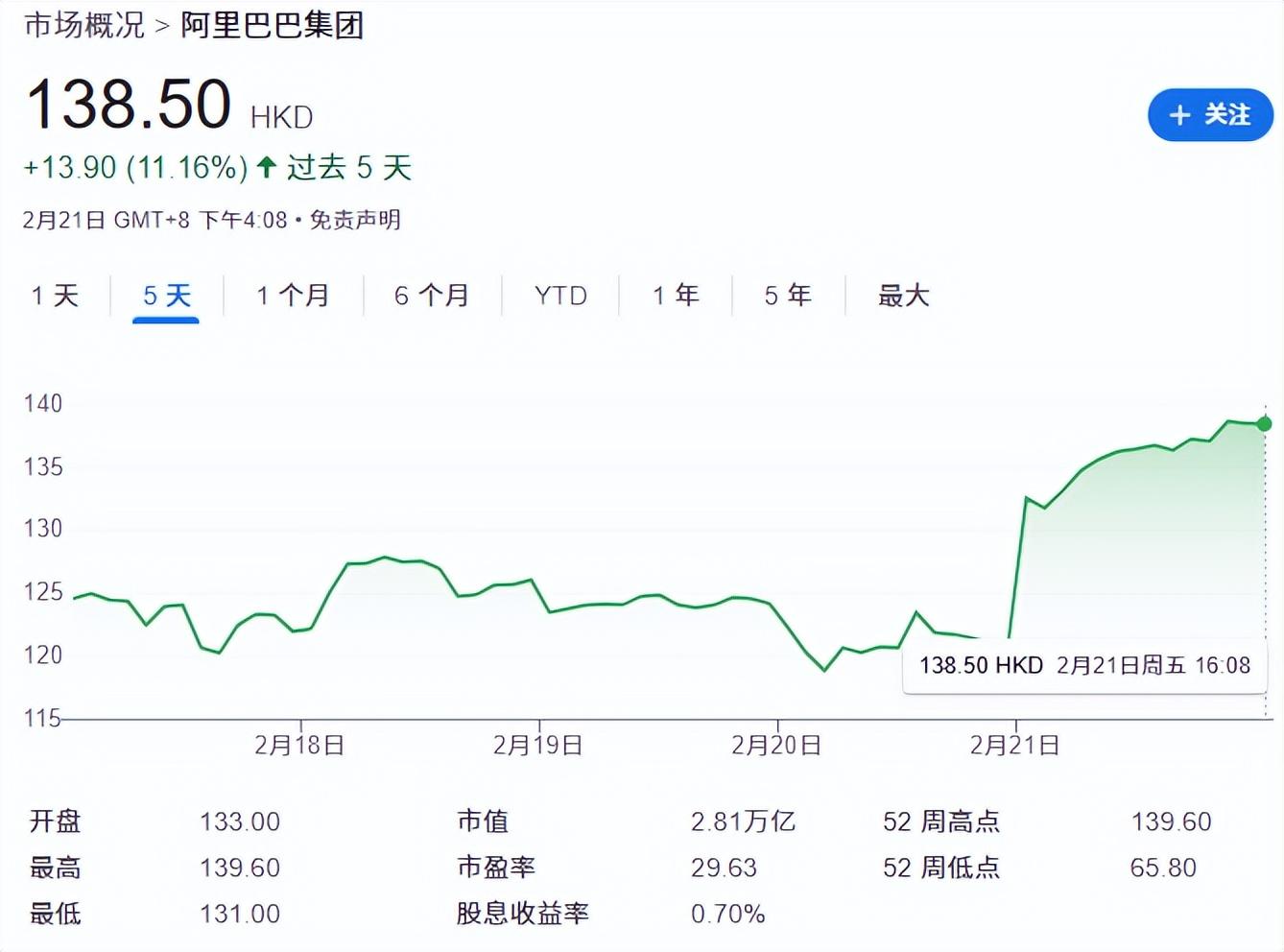The width and height of the screenshot is (1284, 952).
Task: Open the YTD chart view
Action: click(559, 296)
